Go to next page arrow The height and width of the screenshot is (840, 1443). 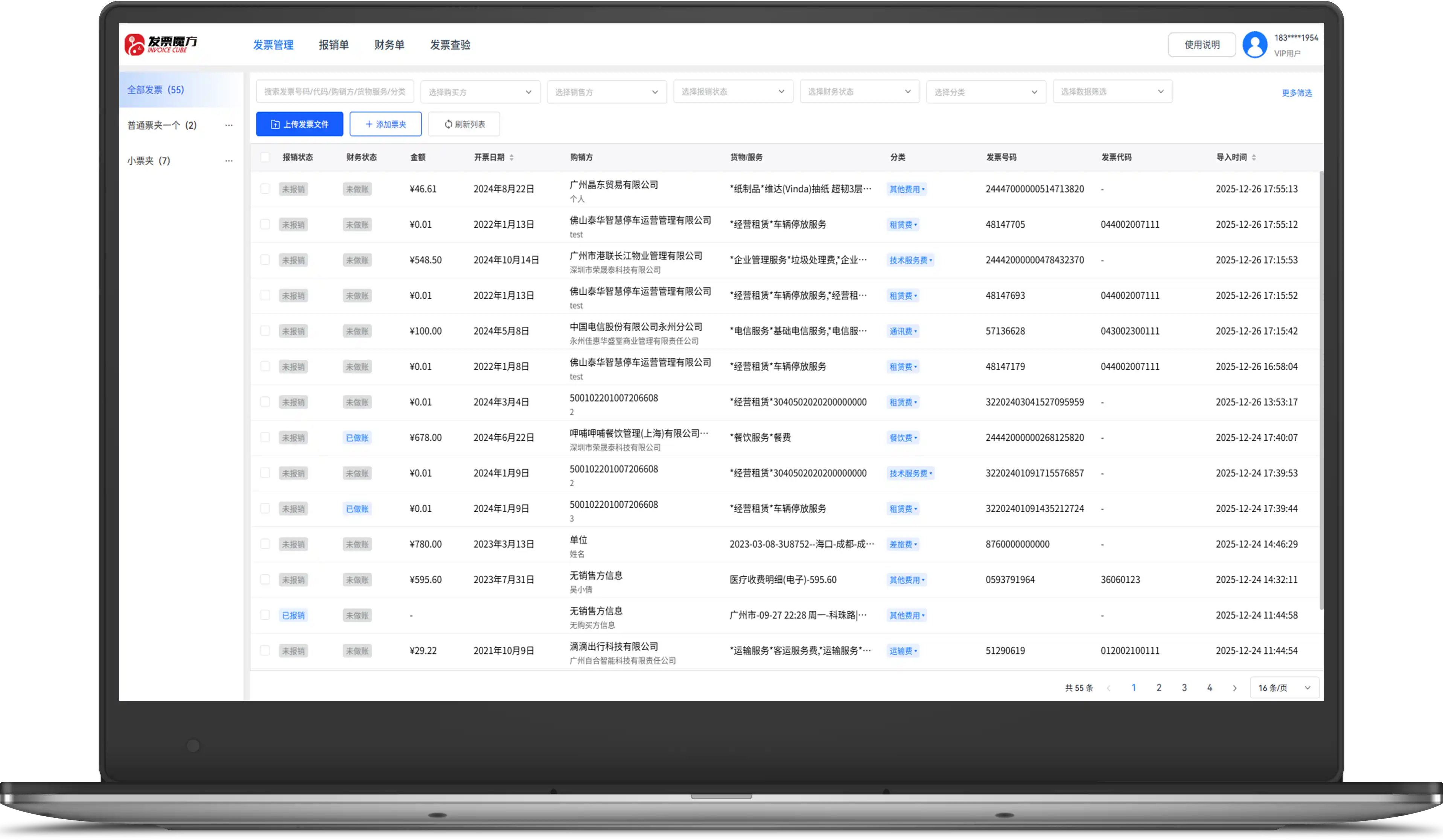pyautogui.click(x=1234, y=688)
